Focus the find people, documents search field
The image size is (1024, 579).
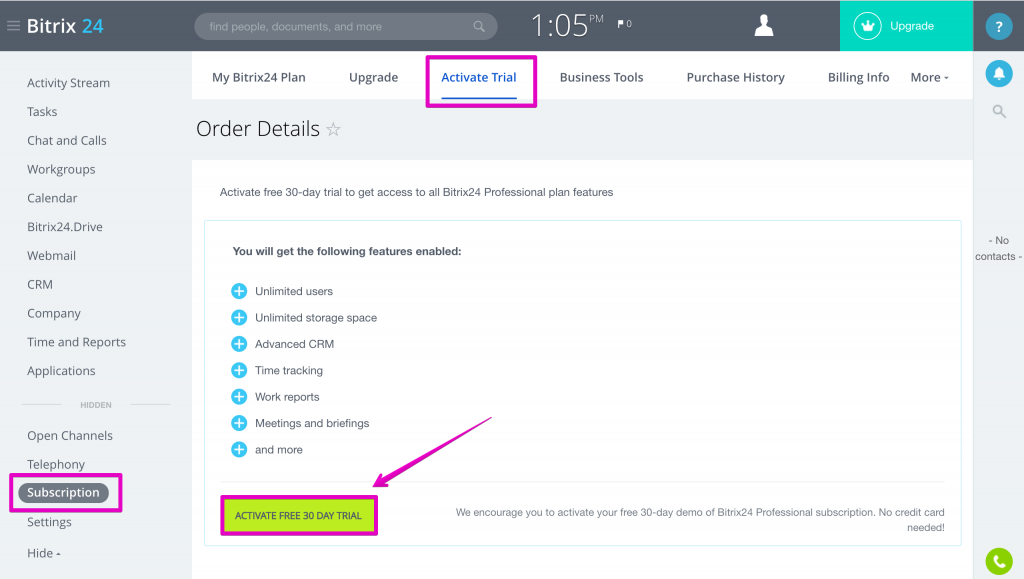click(x=345, y=27)
